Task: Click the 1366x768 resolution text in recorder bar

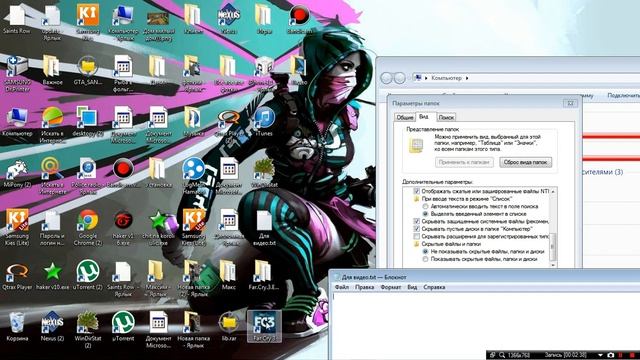Action: (x=519, y=355)
